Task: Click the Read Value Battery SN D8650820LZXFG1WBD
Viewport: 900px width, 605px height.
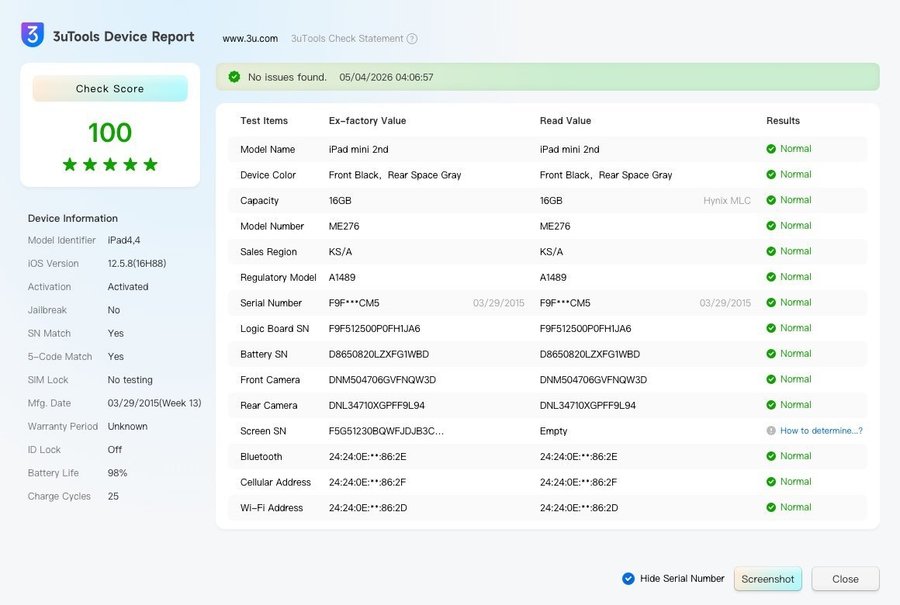Action: click(x=589, y=354)
